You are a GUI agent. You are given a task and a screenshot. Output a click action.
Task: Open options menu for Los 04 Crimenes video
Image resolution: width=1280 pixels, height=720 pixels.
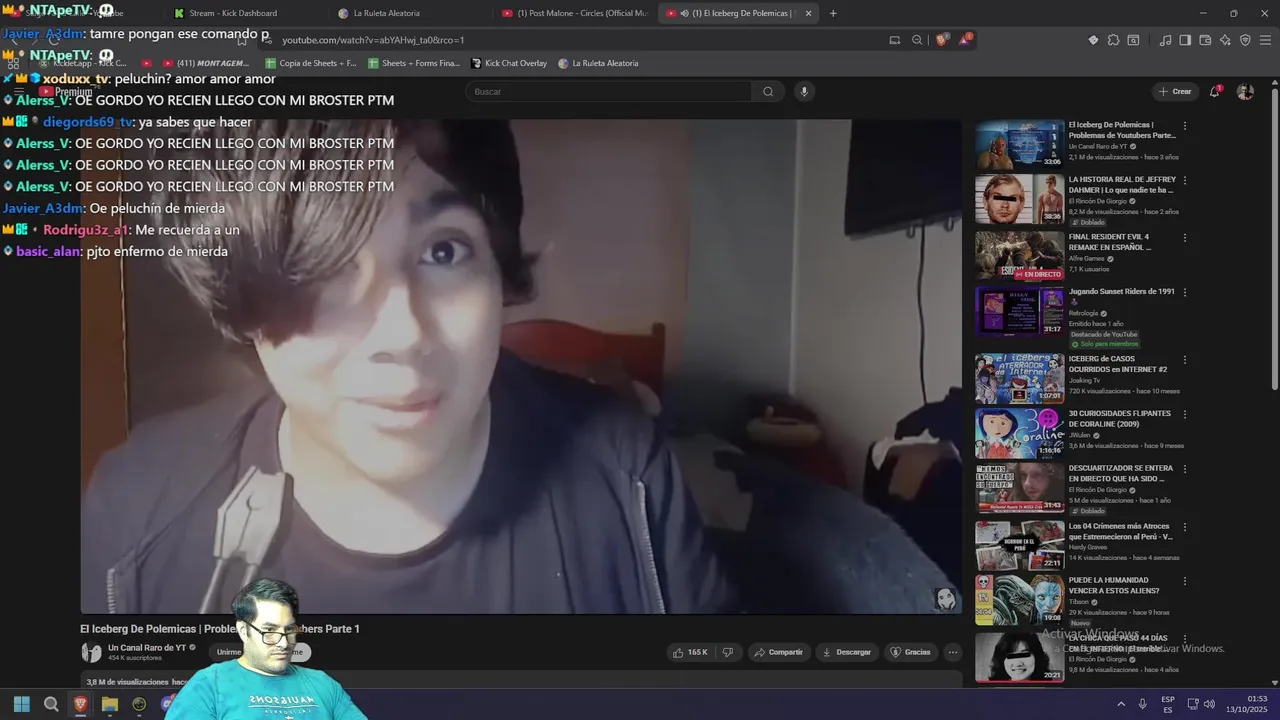1185,527
